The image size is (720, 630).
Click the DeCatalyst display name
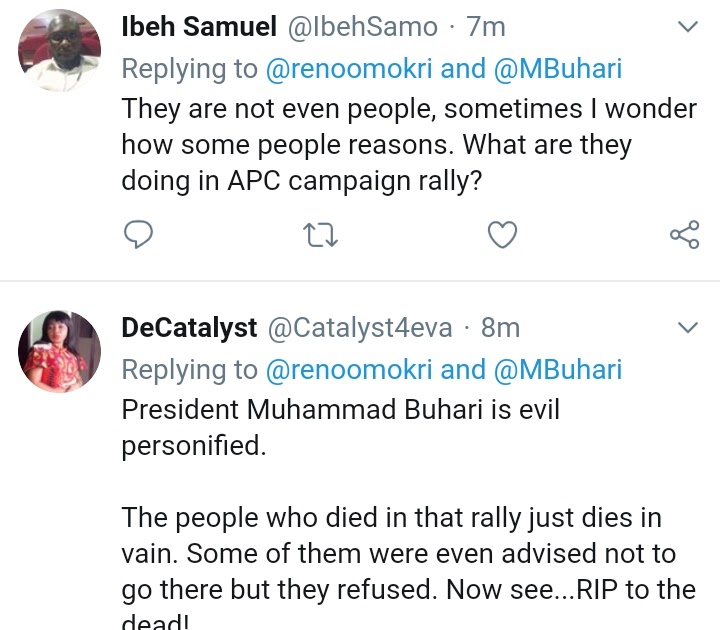click(188, 328)
